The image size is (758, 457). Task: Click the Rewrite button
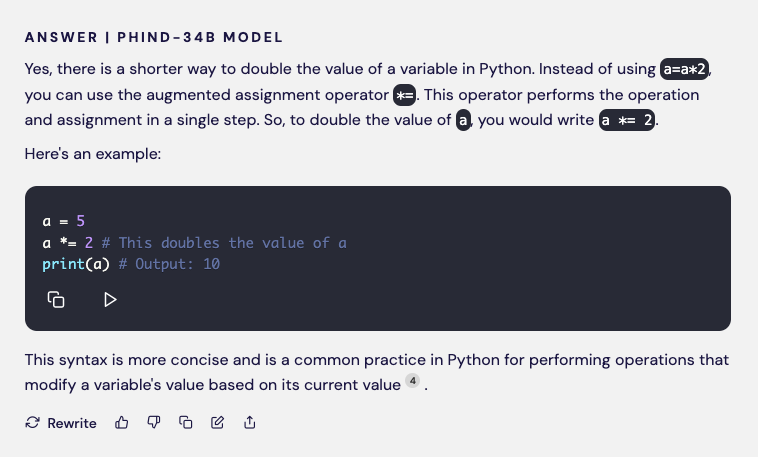coord(62,423)
